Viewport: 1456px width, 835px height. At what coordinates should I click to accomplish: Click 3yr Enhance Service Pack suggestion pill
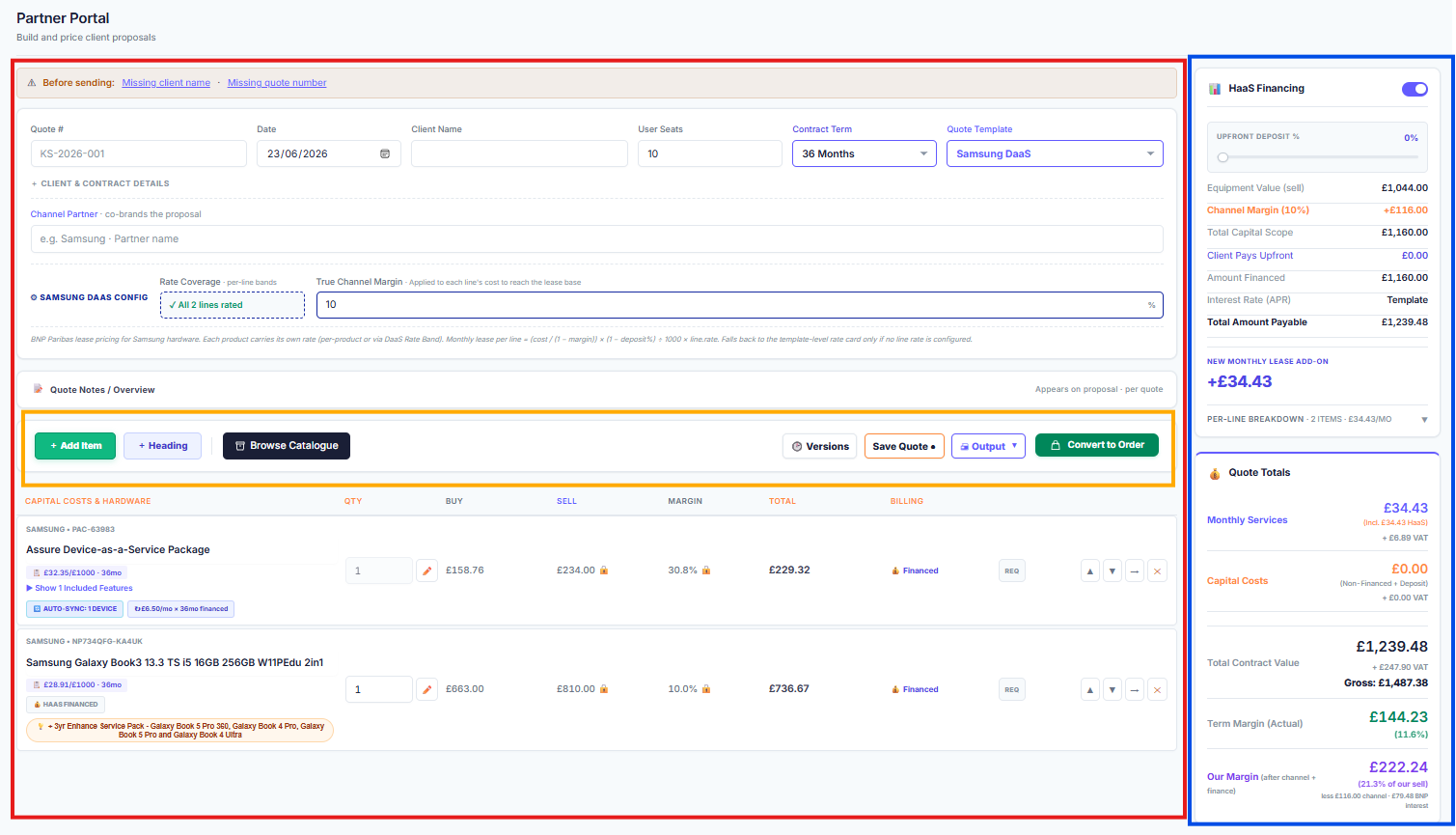pos(179,730)
